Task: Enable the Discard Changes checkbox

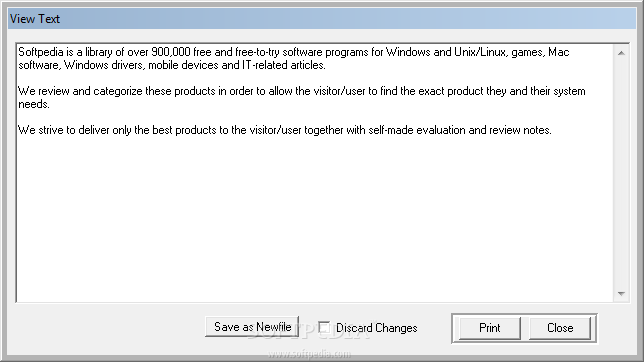Action: click(324, 327)
